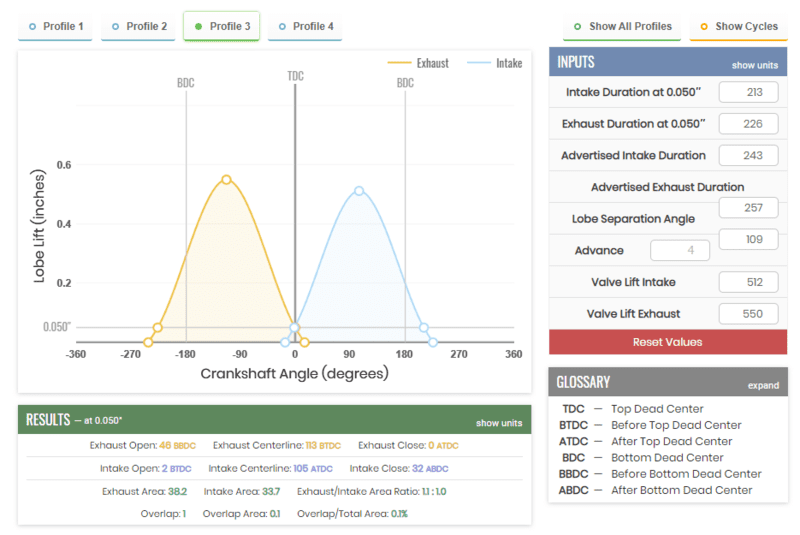The width and height of the screenshot is (800, 535).
Task: Click Exhaust Duration at 0.050" input
Action: 748,124
